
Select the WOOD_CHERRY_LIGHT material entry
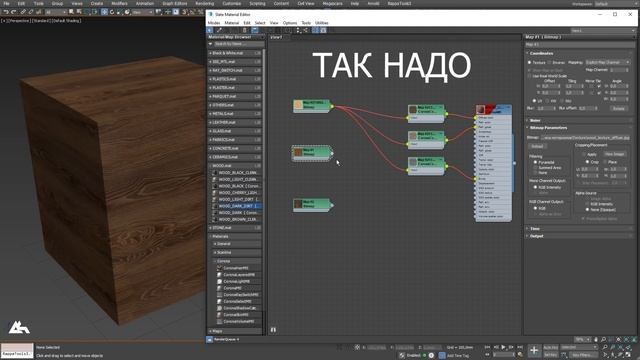[x=237, y=193]
